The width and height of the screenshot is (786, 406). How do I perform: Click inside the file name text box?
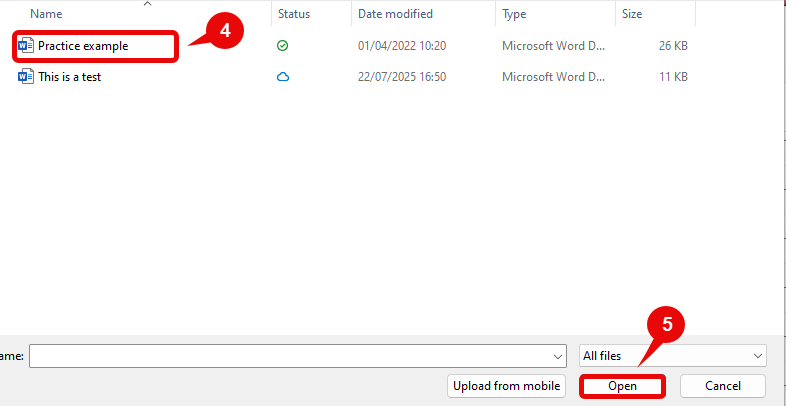(290, 356)
